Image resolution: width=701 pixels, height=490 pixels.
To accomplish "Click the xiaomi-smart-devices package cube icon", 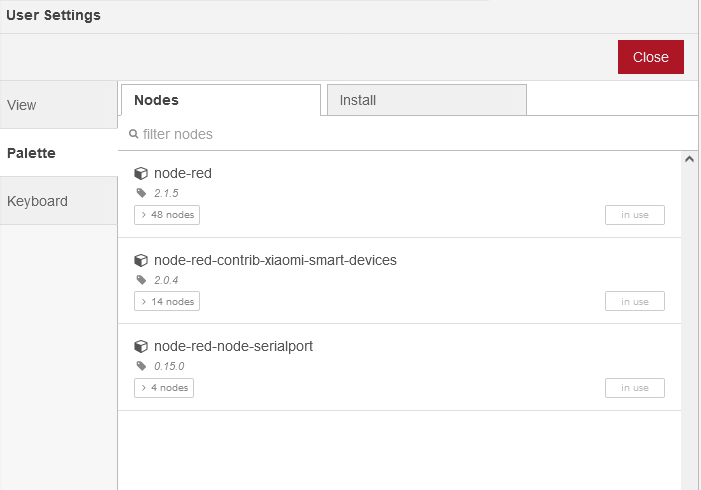I will [x=141, y=260].
